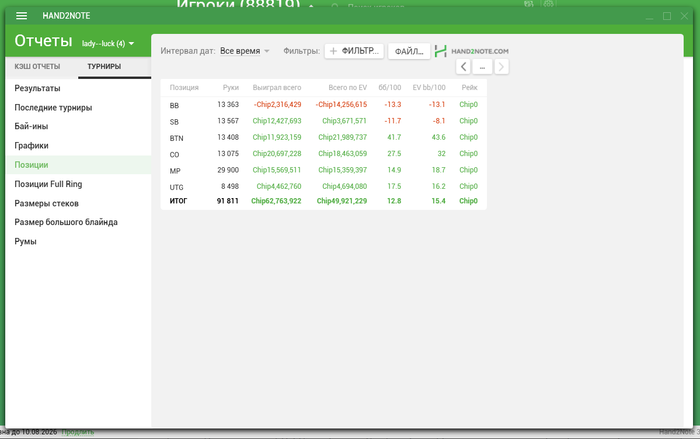700x439 pixels.
Task: Select the BTN position row
Action: tap(324, 138)
